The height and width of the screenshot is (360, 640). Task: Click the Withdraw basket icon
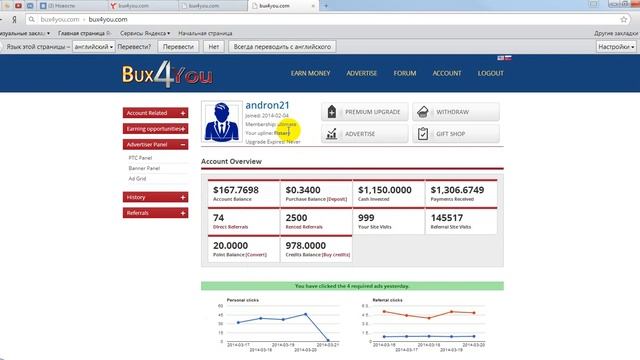(423, 111)
